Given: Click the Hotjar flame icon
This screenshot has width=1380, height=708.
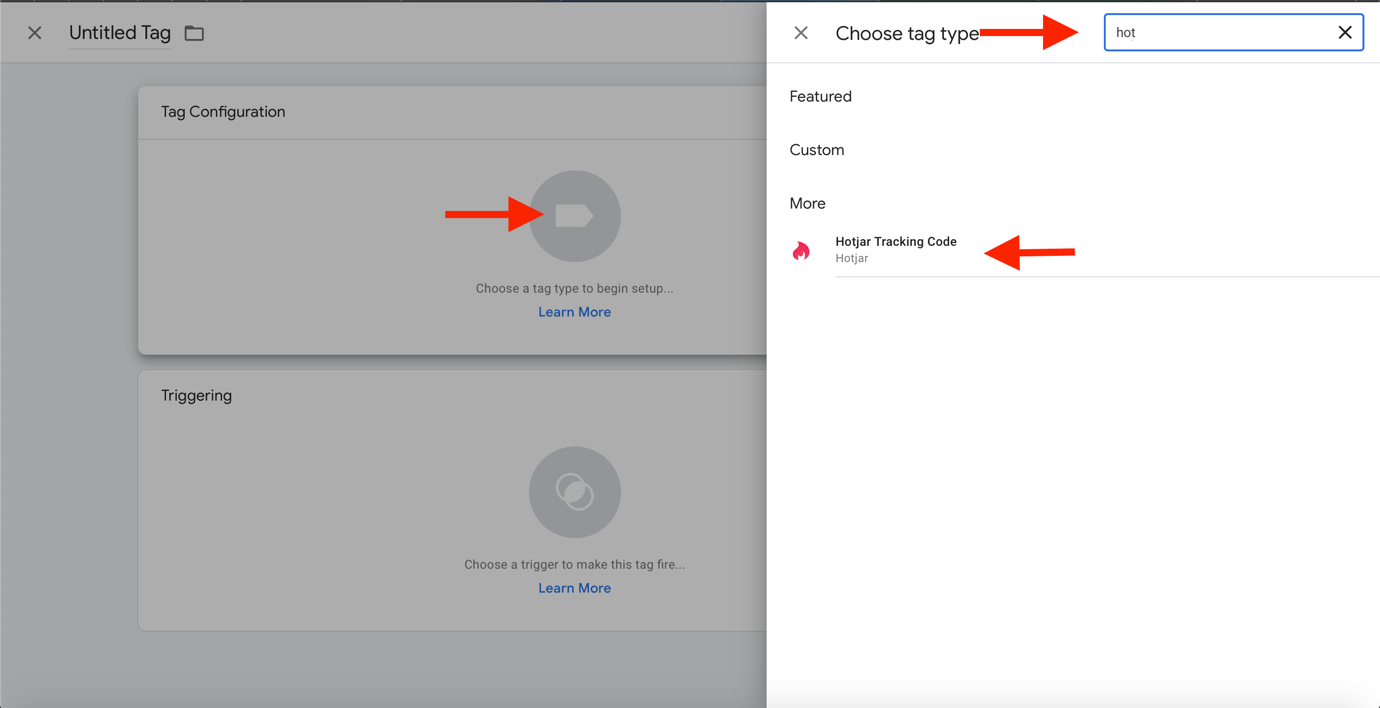Looking at the screenshot, I should 801,250.
